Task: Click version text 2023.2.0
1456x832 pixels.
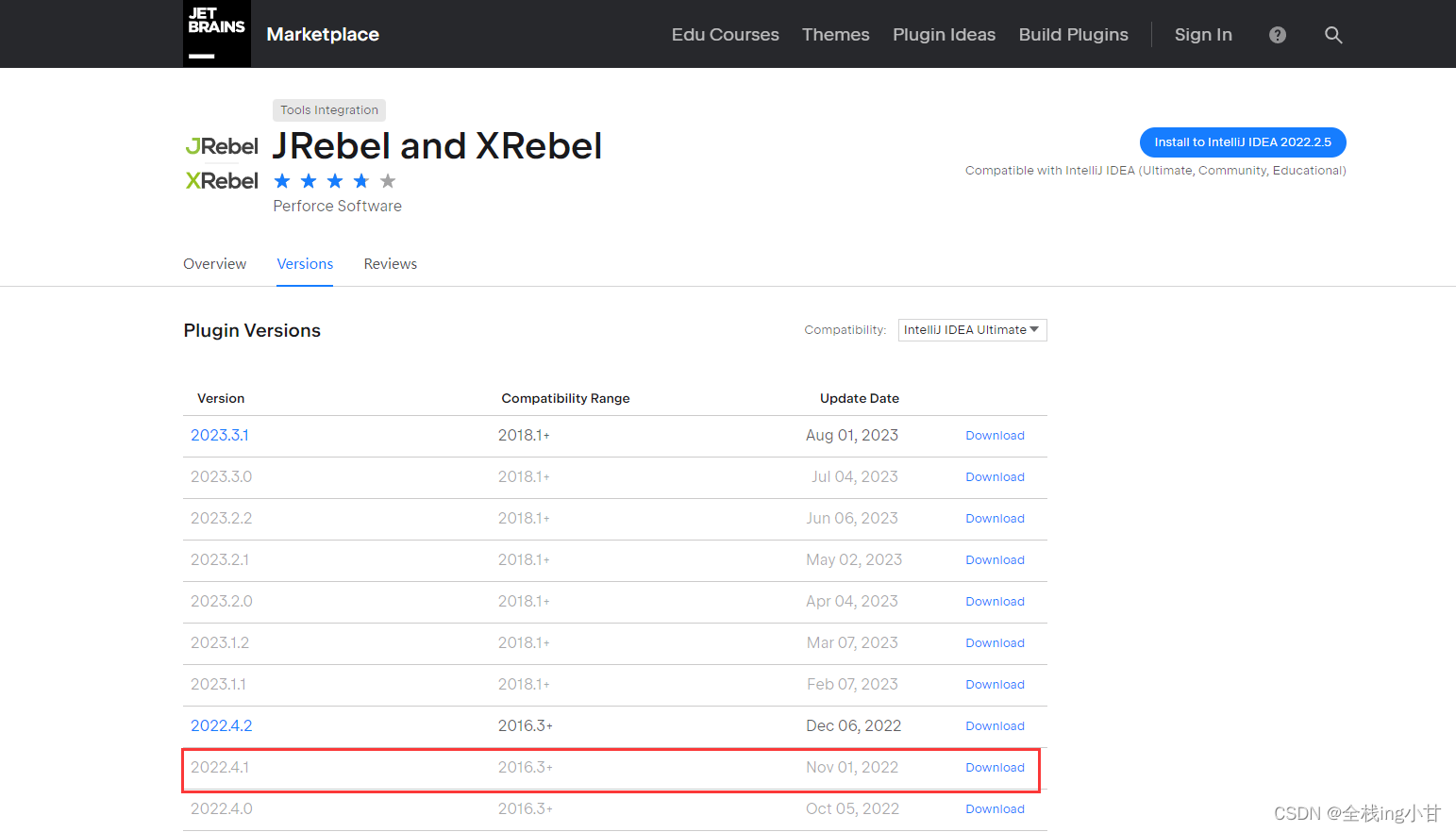Action: click(x=222, y=601)
